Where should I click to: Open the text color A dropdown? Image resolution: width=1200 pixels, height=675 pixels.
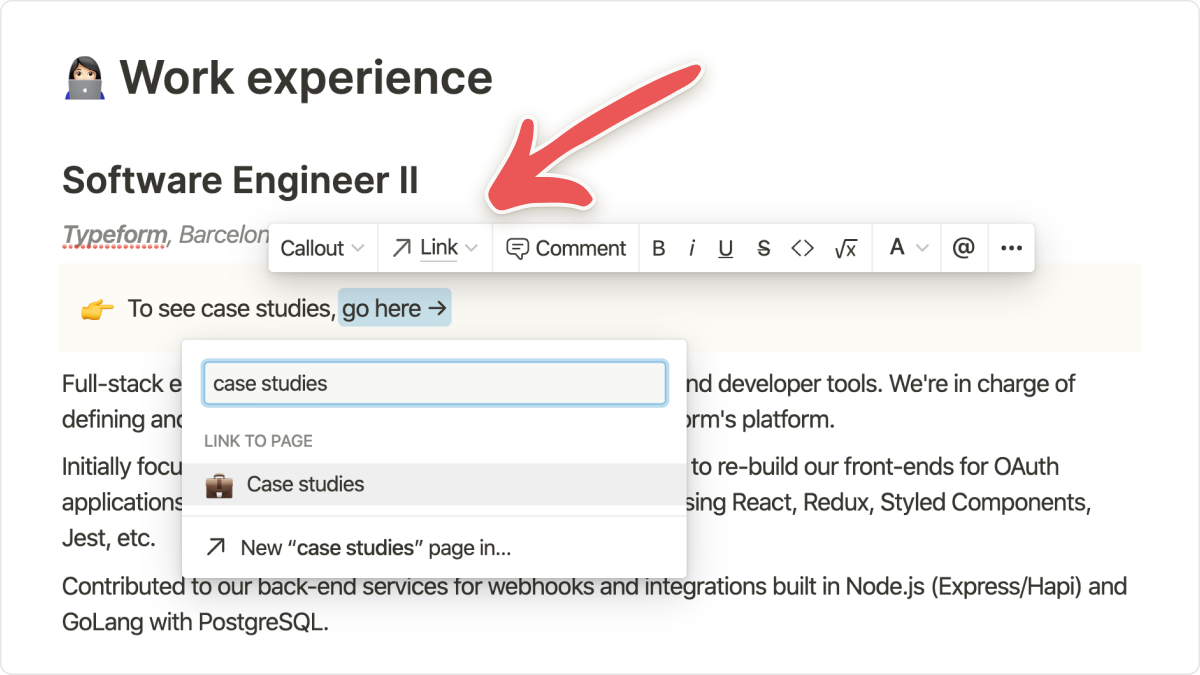[x=908, y=248]
